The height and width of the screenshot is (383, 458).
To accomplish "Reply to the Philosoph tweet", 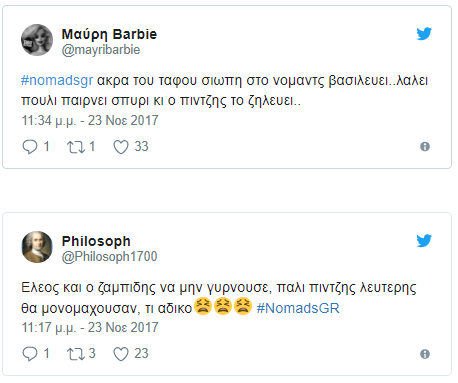I will click(x=30, y=354).
